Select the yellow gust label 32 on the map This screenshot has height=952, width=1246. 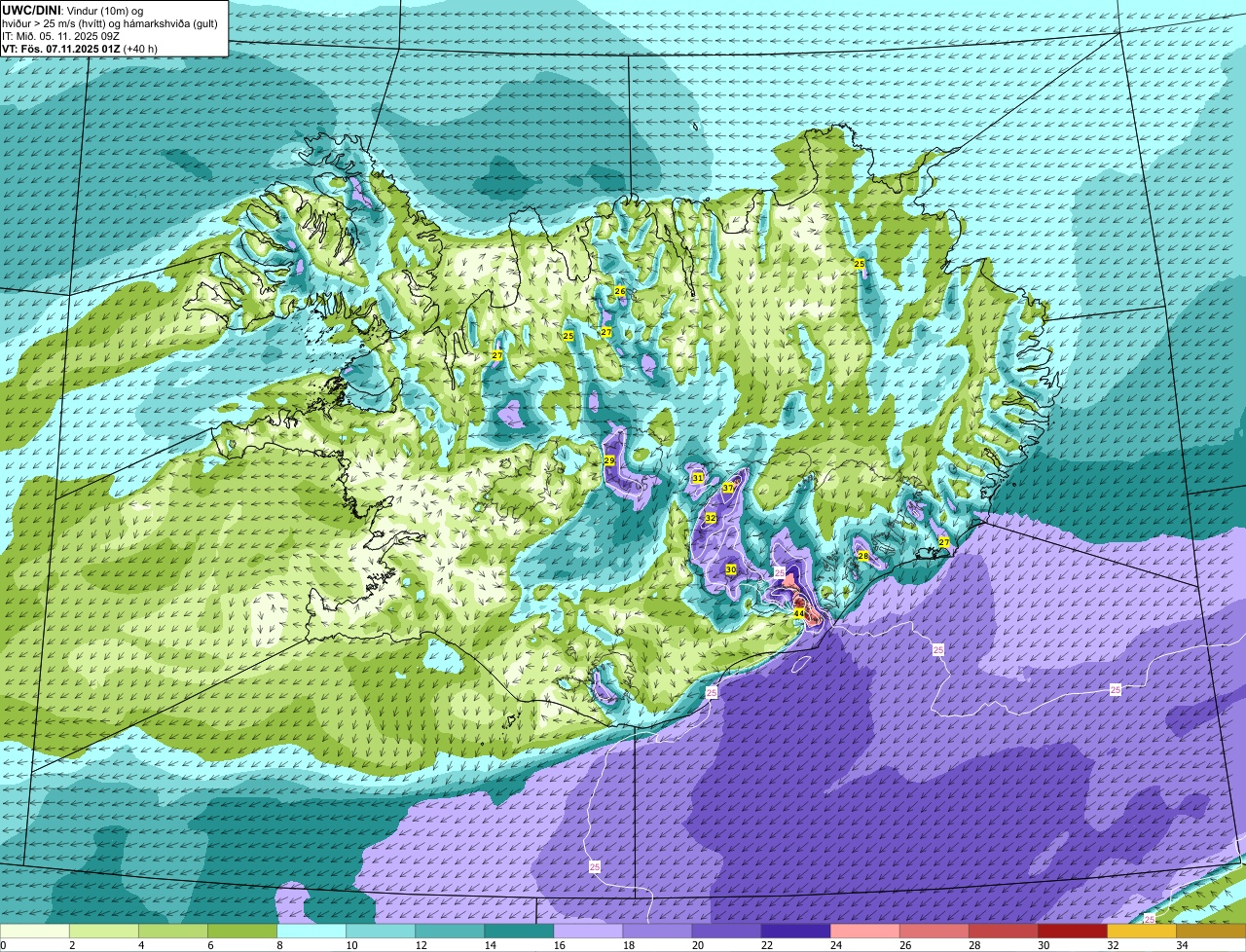(711, 518)
